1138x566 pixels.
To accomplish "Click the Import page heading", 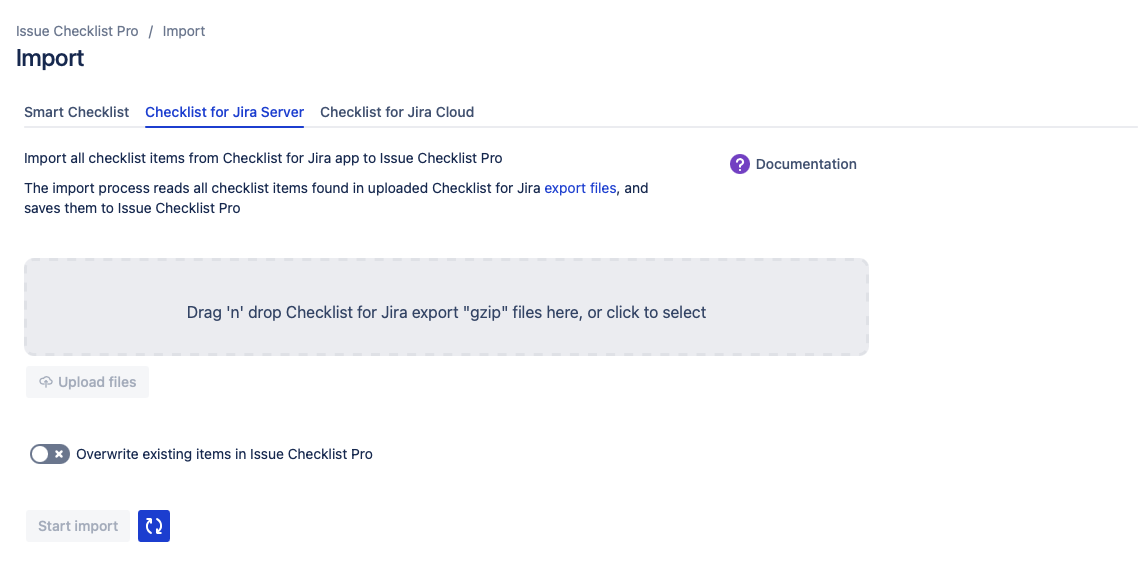I will click(x=50, y=58).
